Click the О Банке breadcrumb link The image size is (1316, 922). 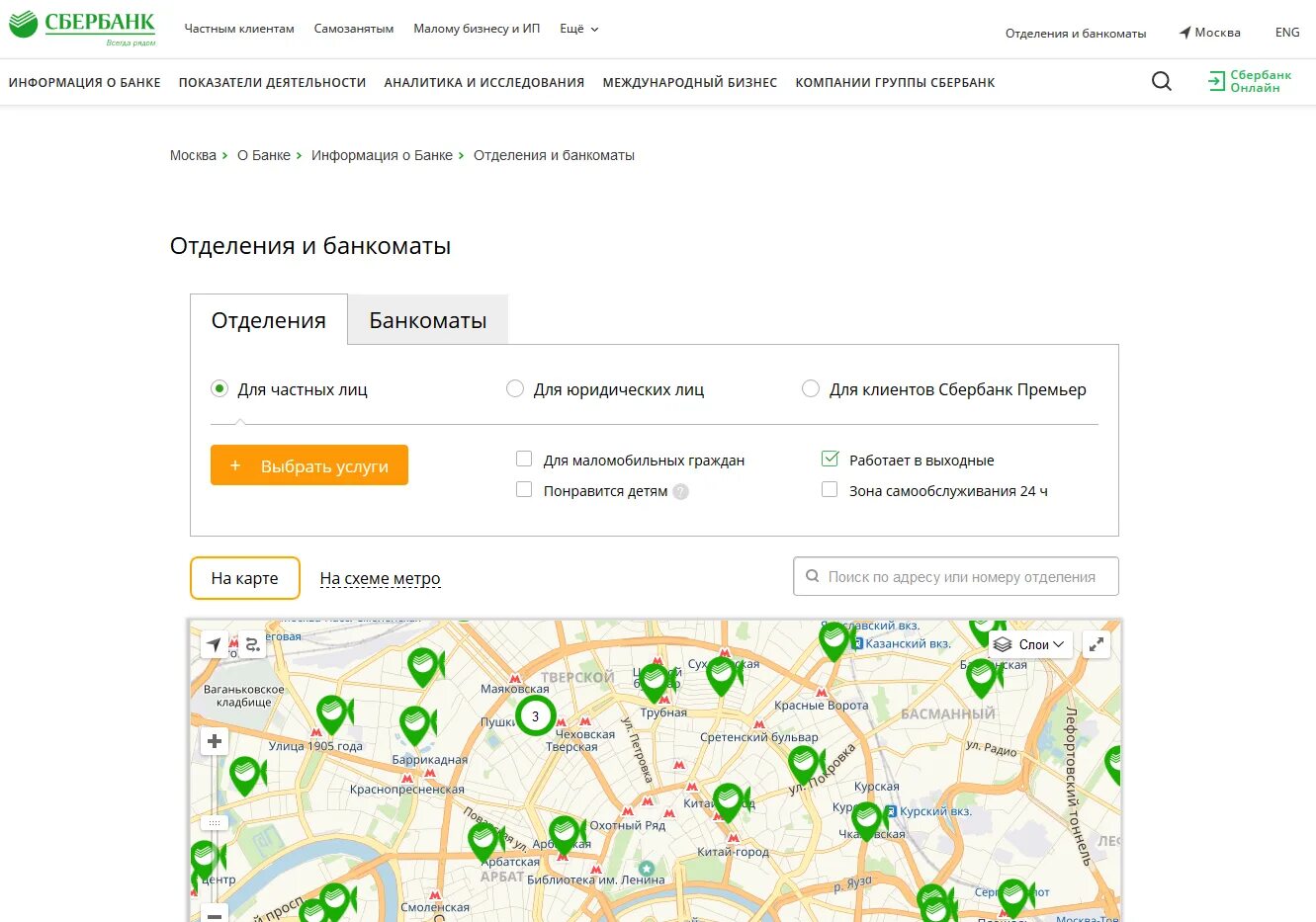tap(264, 155)
